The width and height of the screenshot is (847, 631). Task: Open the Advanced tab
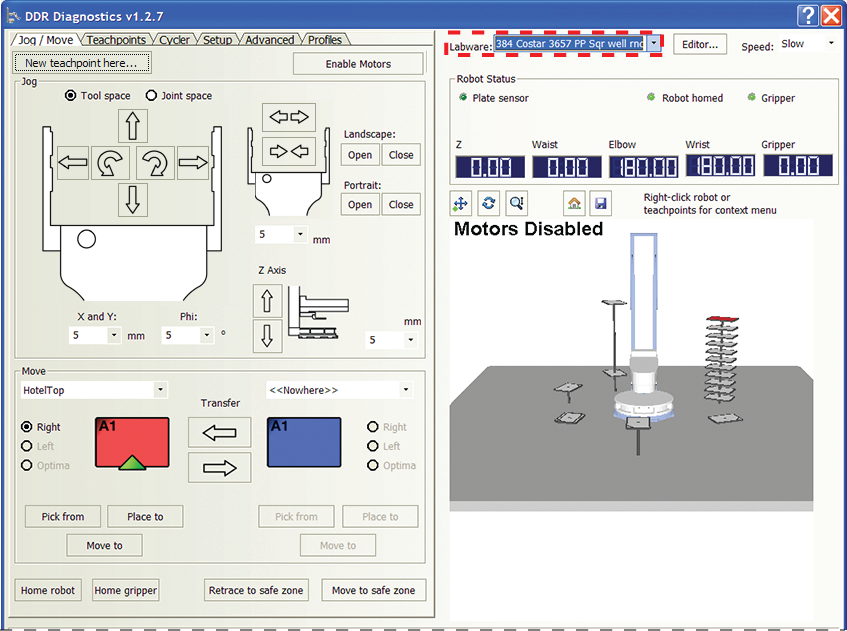269,40
